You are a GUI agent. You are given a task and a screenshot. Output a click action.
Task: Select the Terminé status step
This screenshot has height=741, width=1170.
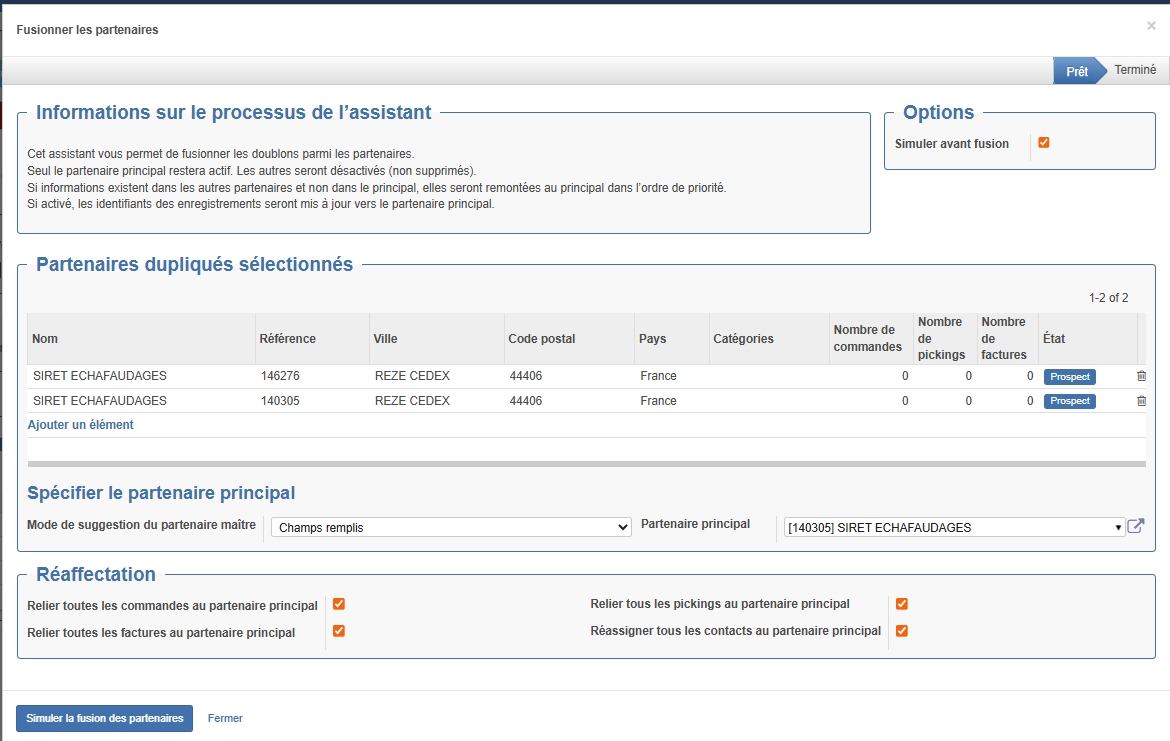click(1135, 69)
